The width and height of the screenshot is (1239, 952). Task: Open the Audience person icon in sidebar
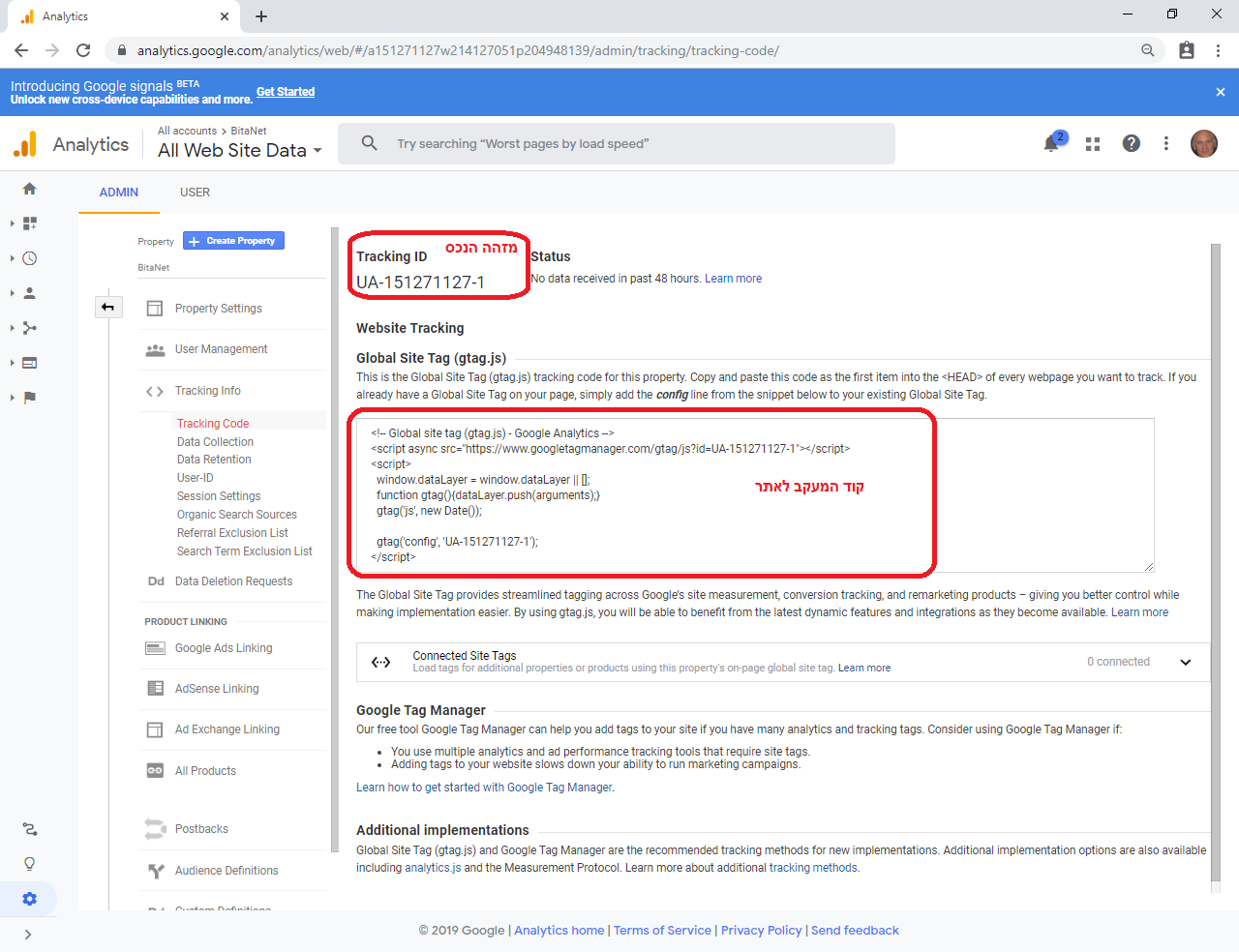pyautogui.click(x=29, y=293)
